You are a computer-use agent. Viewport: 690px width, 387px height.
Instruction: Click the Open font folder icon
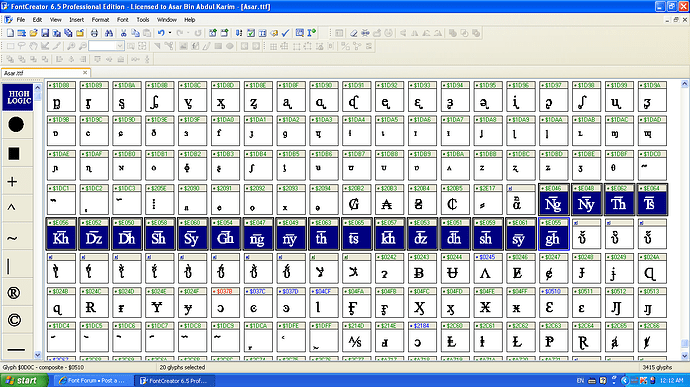pyautogui.click(x=33, y=33)
